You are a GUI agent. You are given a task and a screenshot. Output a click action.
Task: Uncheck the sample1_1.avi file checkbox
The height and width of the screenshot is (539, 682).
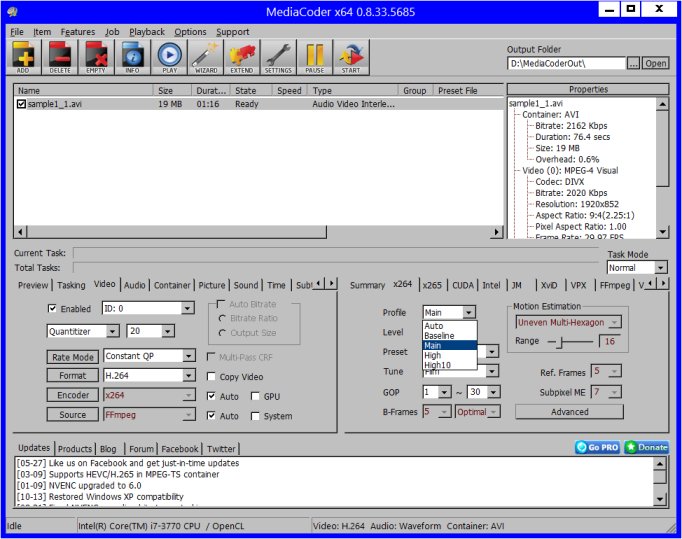pyautogui.click(x=21, y=104)
